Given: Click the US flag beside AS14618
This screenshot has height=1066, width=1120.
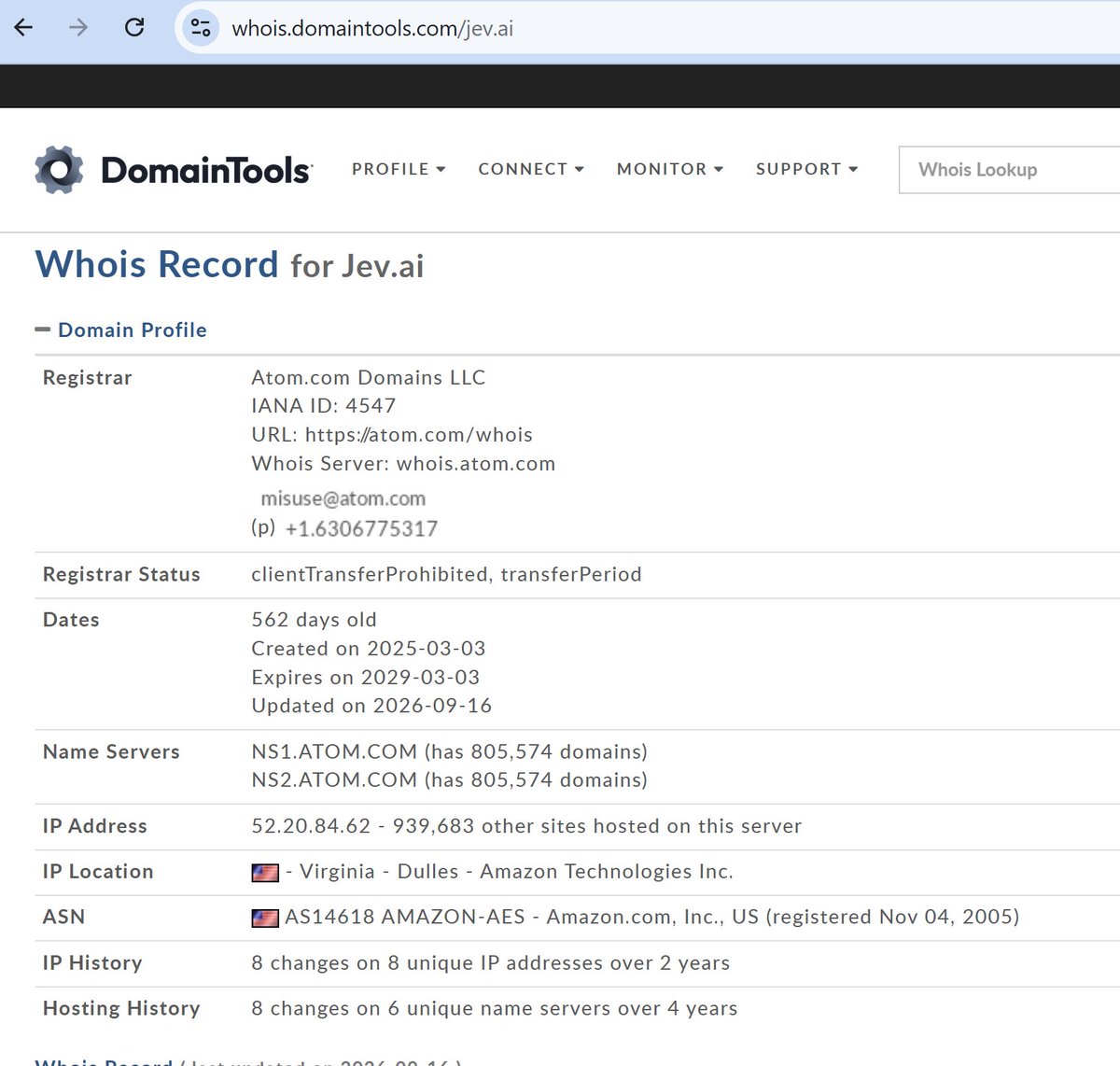Looking at the screenshot, I should tap(265, 919).
